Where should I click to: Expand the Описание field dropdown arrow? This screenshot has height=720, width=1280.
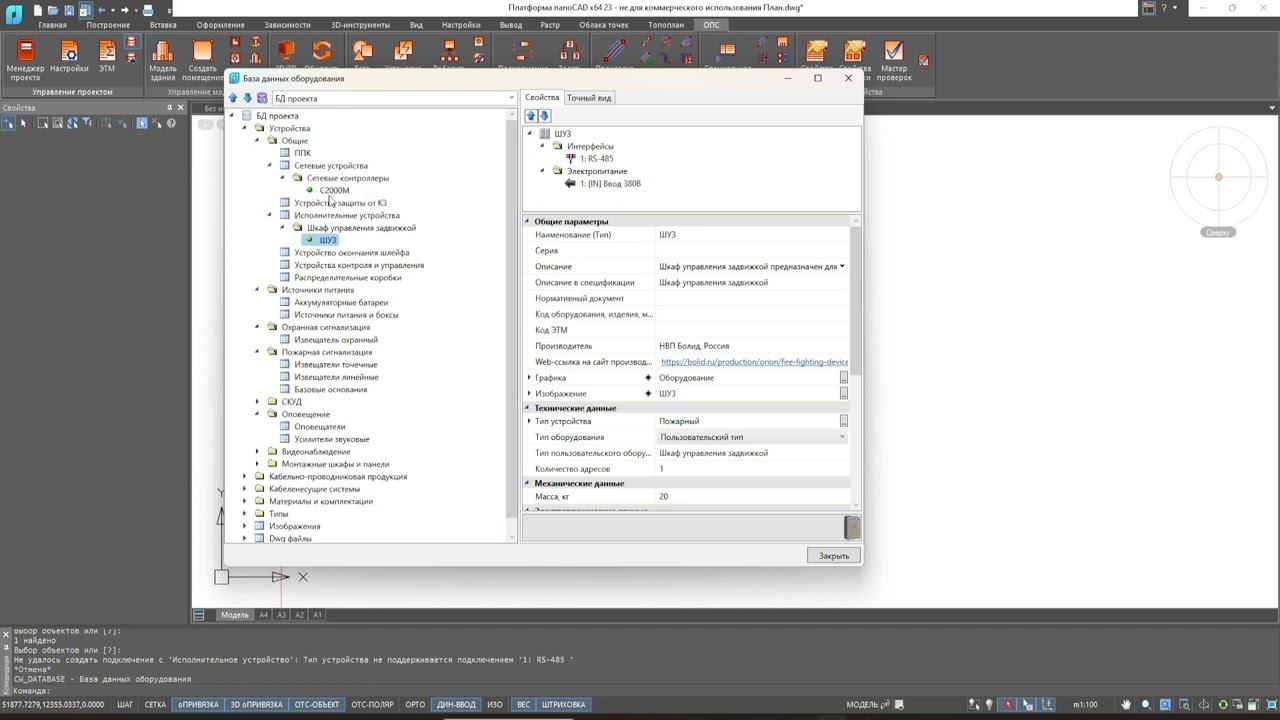(842, 266)
